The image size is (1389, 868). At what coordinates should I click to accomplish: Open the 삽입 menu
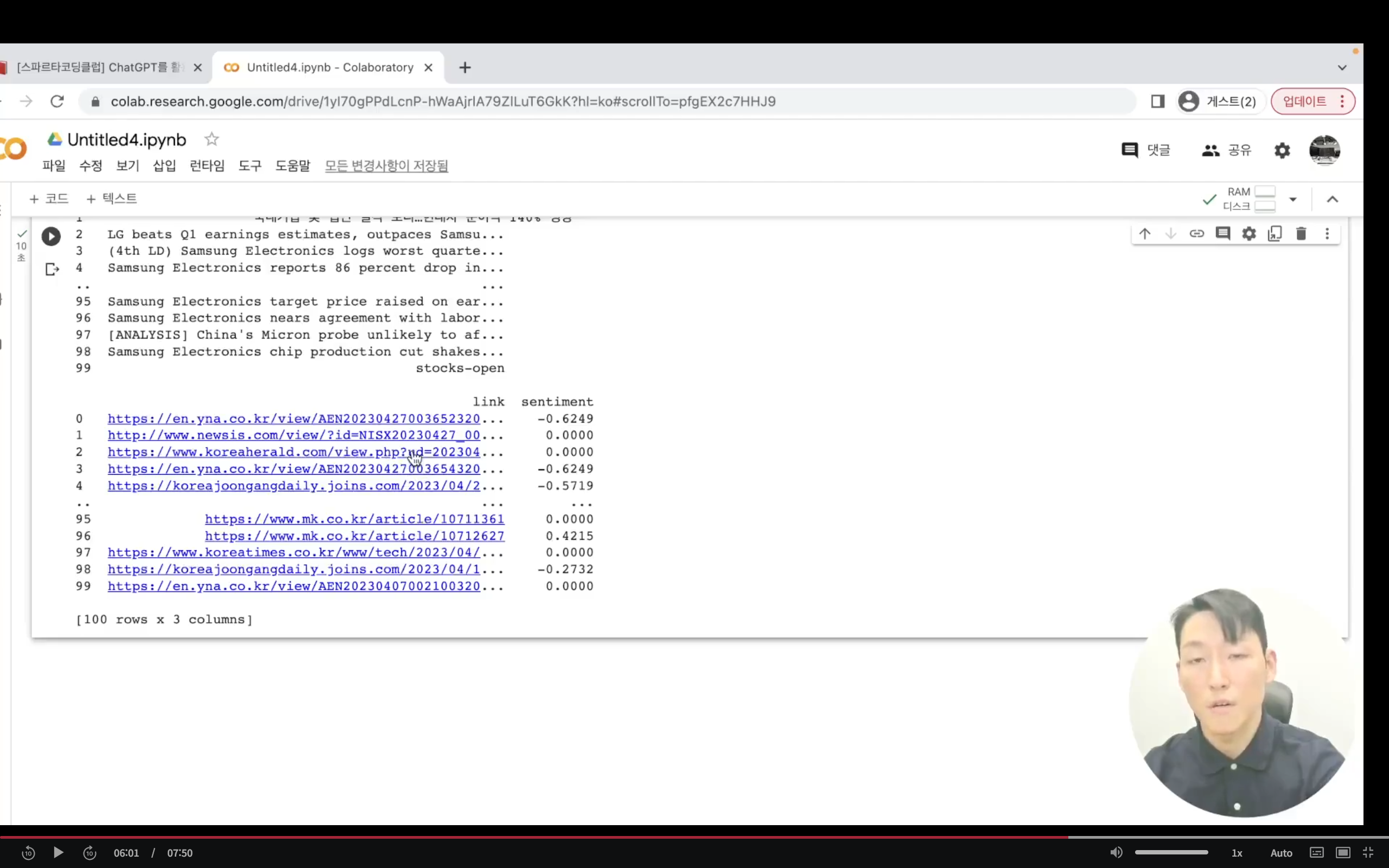164,166
